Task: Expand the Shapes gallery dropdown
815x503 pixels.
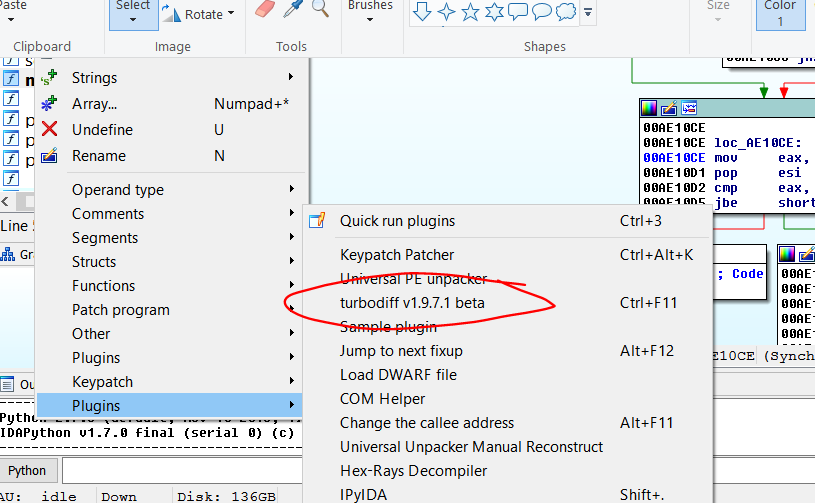Action: point(588,13)
